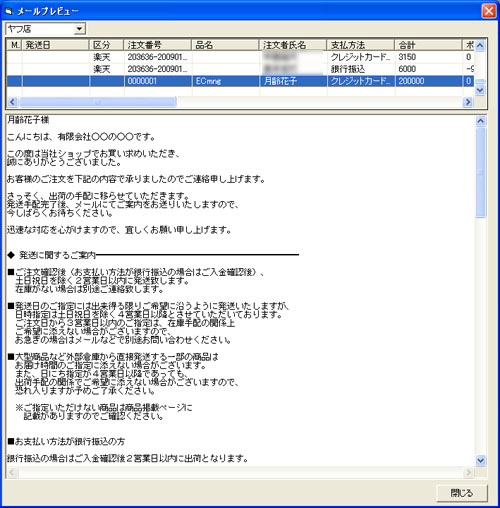
Task: Close the メールプレビュー window
Action: coord(489,11)
